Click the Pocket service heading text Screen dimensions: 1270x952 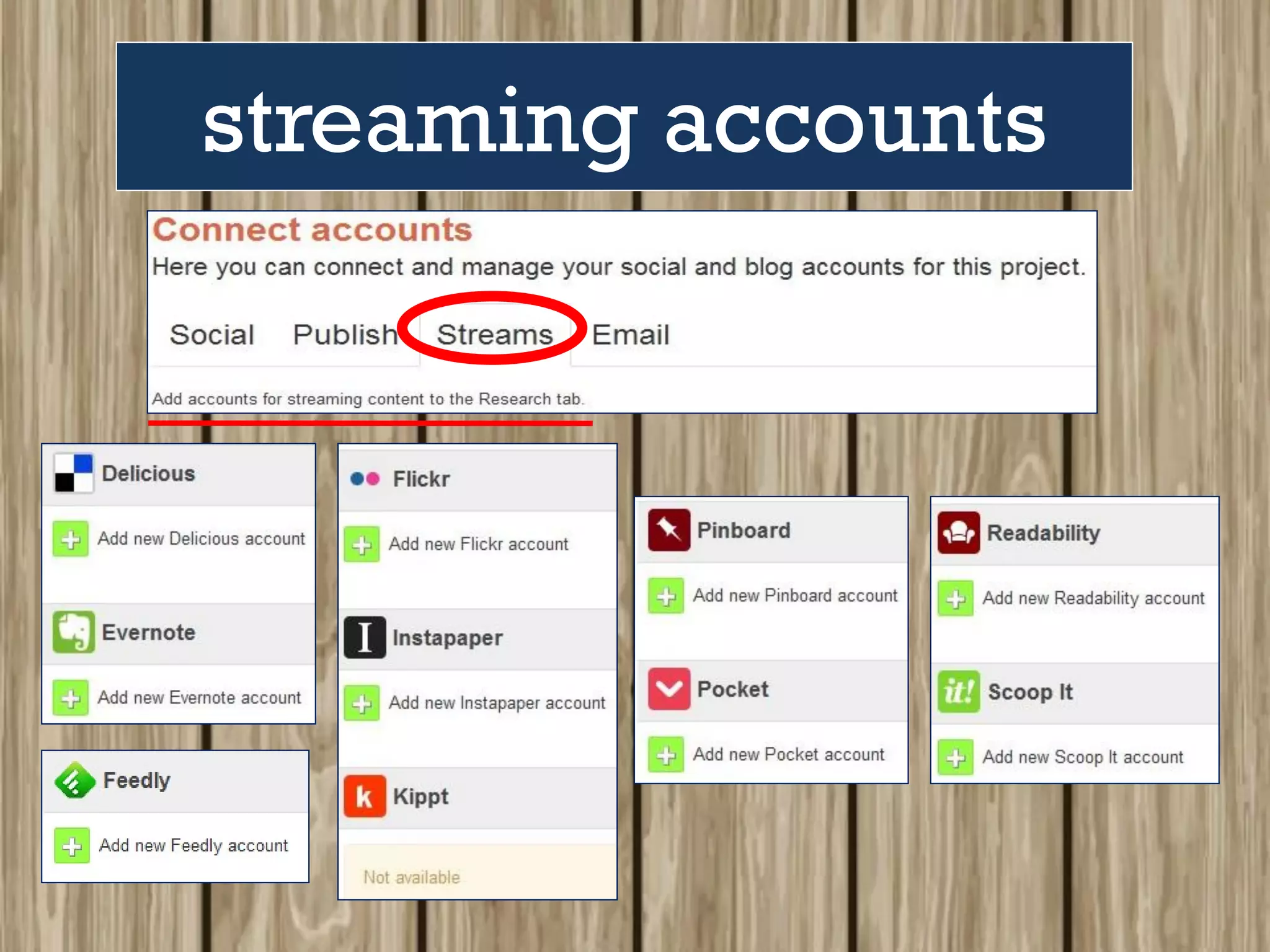[732, 689]
